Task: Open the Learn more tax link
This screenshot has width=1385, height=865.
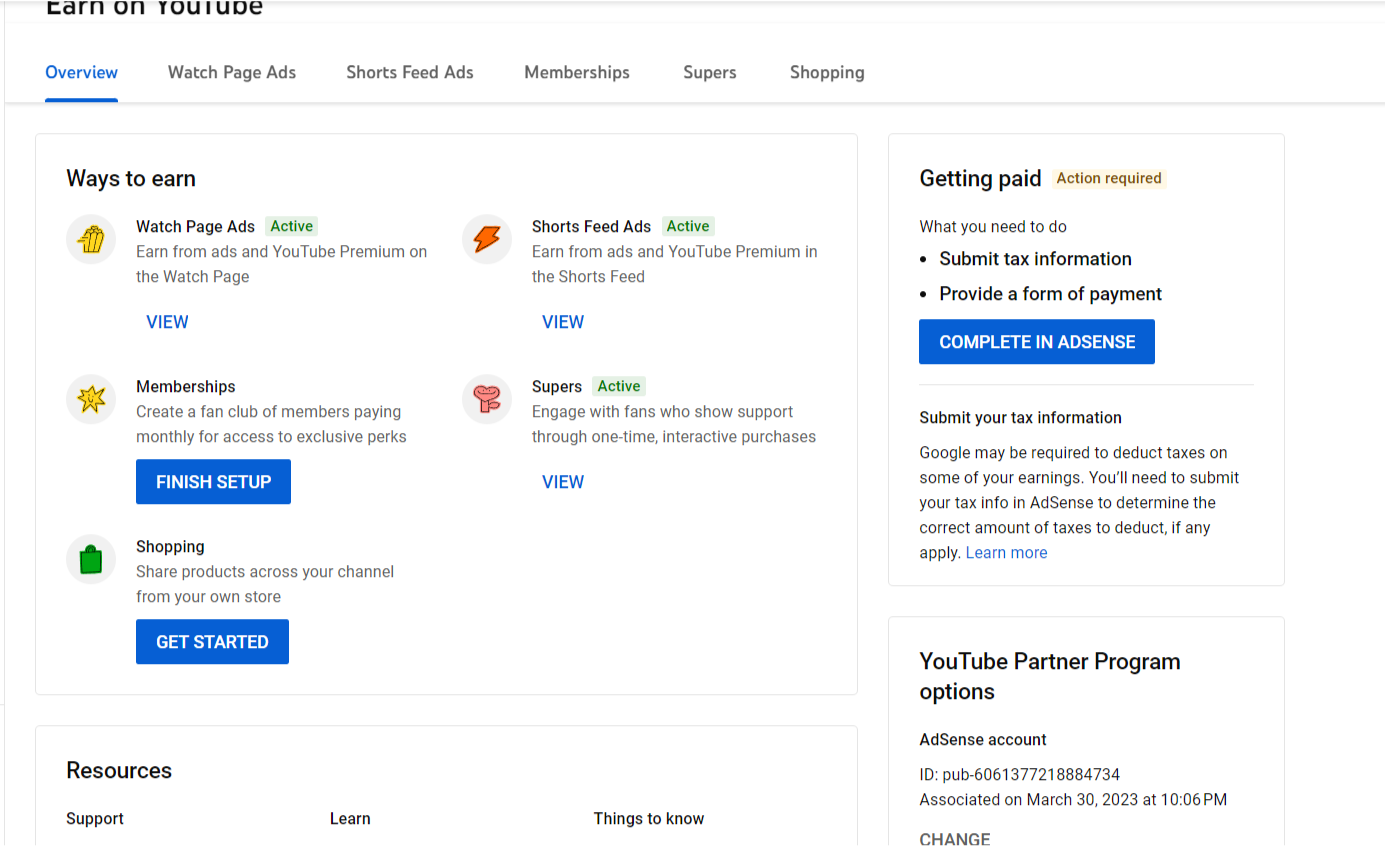Action: (1006, 553)
